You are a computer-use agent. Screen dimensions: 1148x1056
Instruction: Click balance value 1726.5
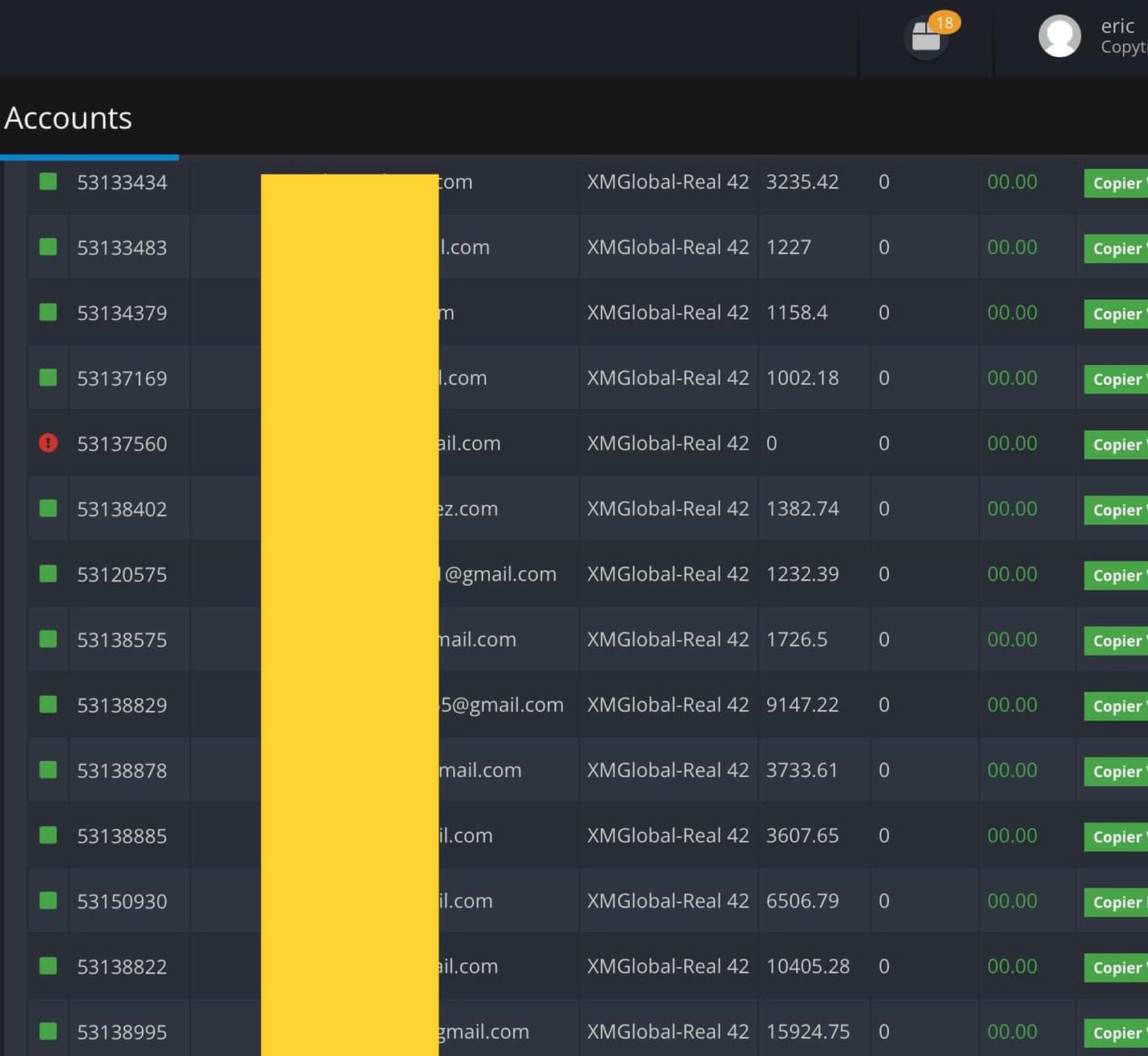(x=797, y=639)
